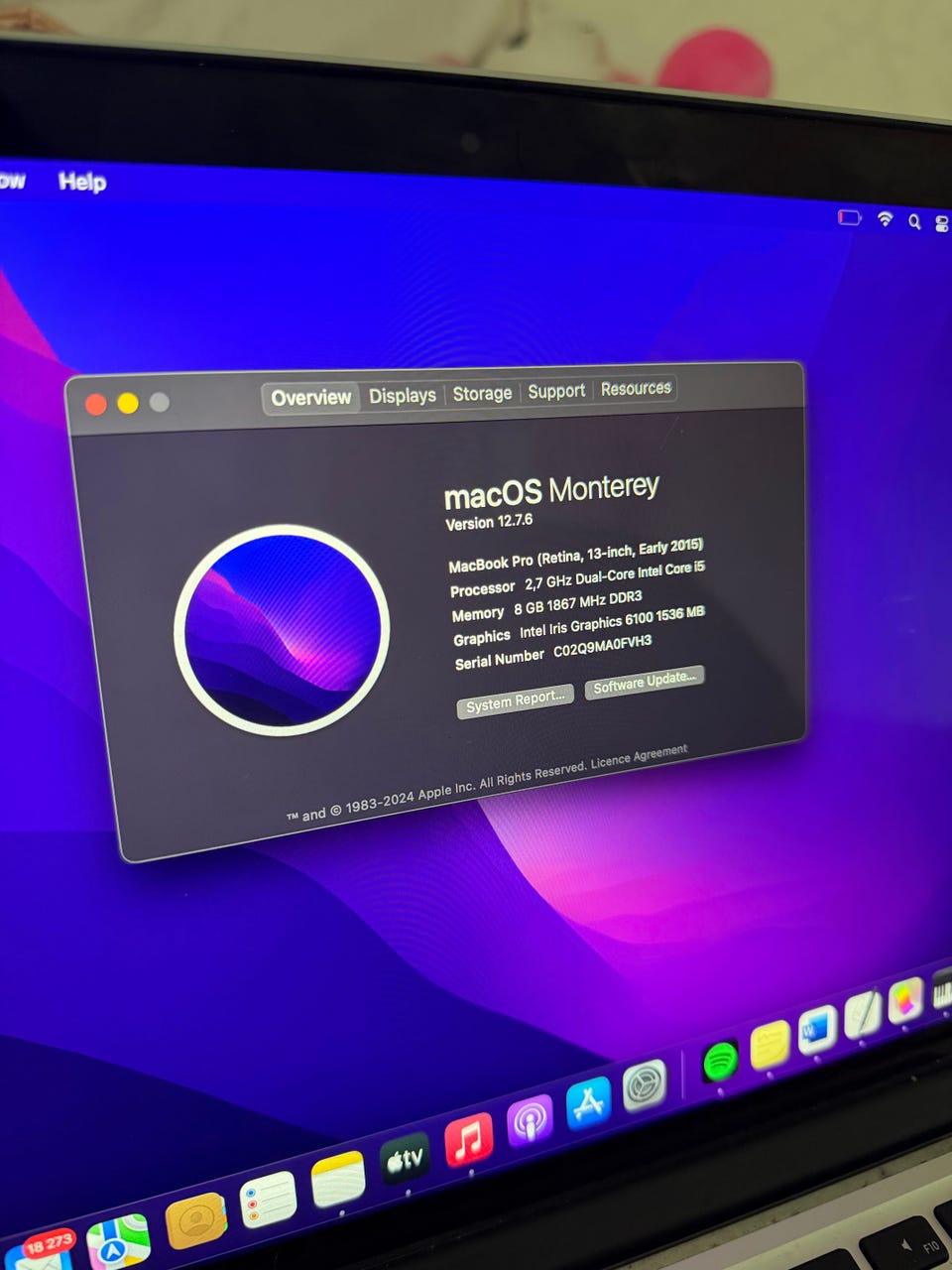Go to the Resources tab
The height and width of the screenshot is (1270, 952).
(x=636, y=389)
